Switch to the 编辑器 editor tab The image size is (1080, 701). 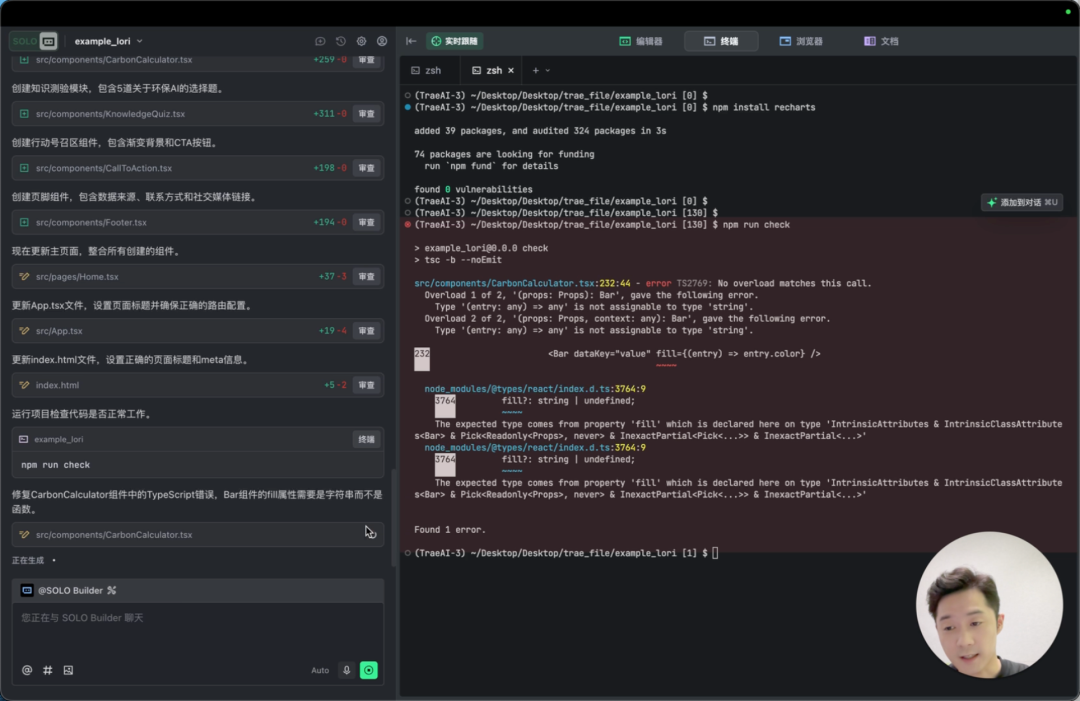point(641,41)
